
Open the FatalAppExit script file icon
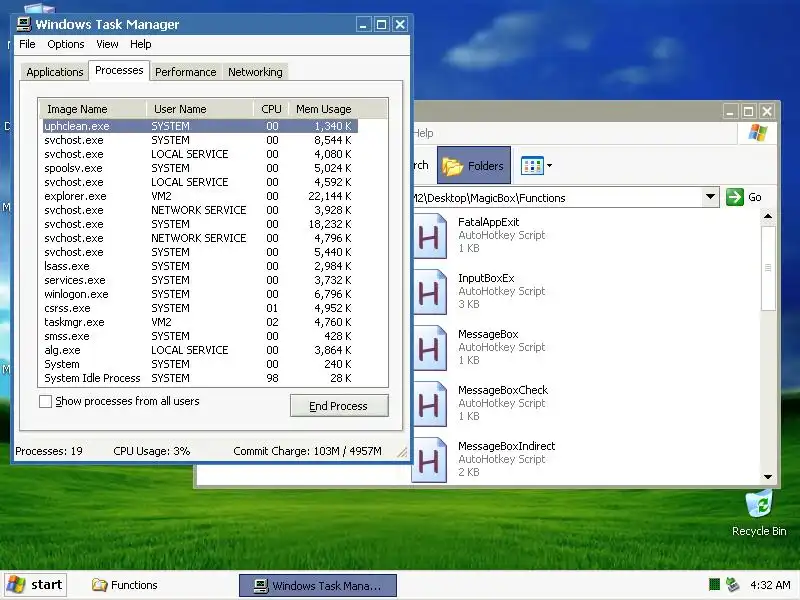(x=430, y=236)
